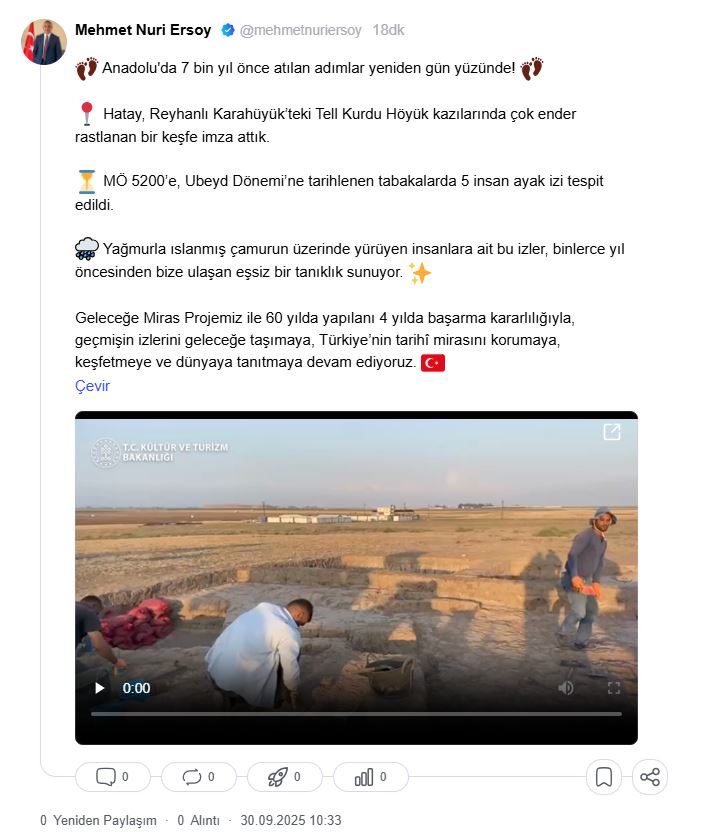Play the excavation video
721x839 pixels.
(100, 688)
